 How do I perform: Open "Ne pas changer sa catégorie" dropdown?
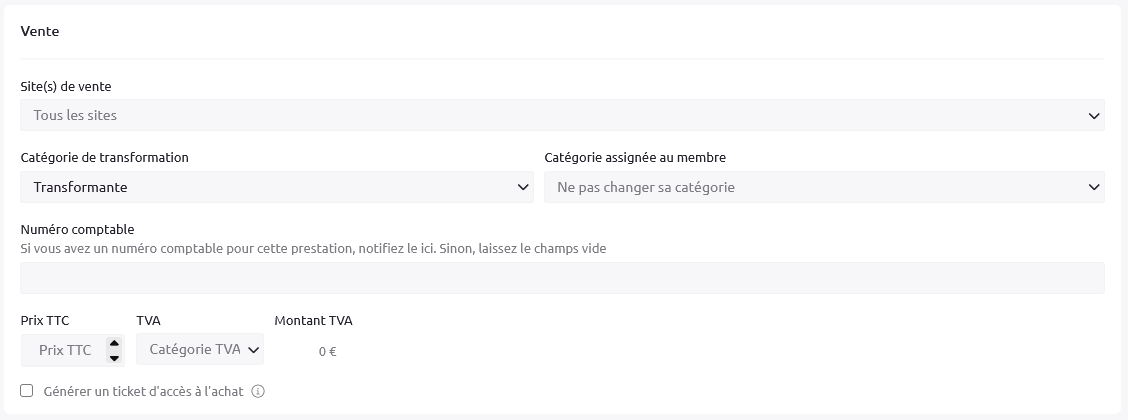click(824, 187)
